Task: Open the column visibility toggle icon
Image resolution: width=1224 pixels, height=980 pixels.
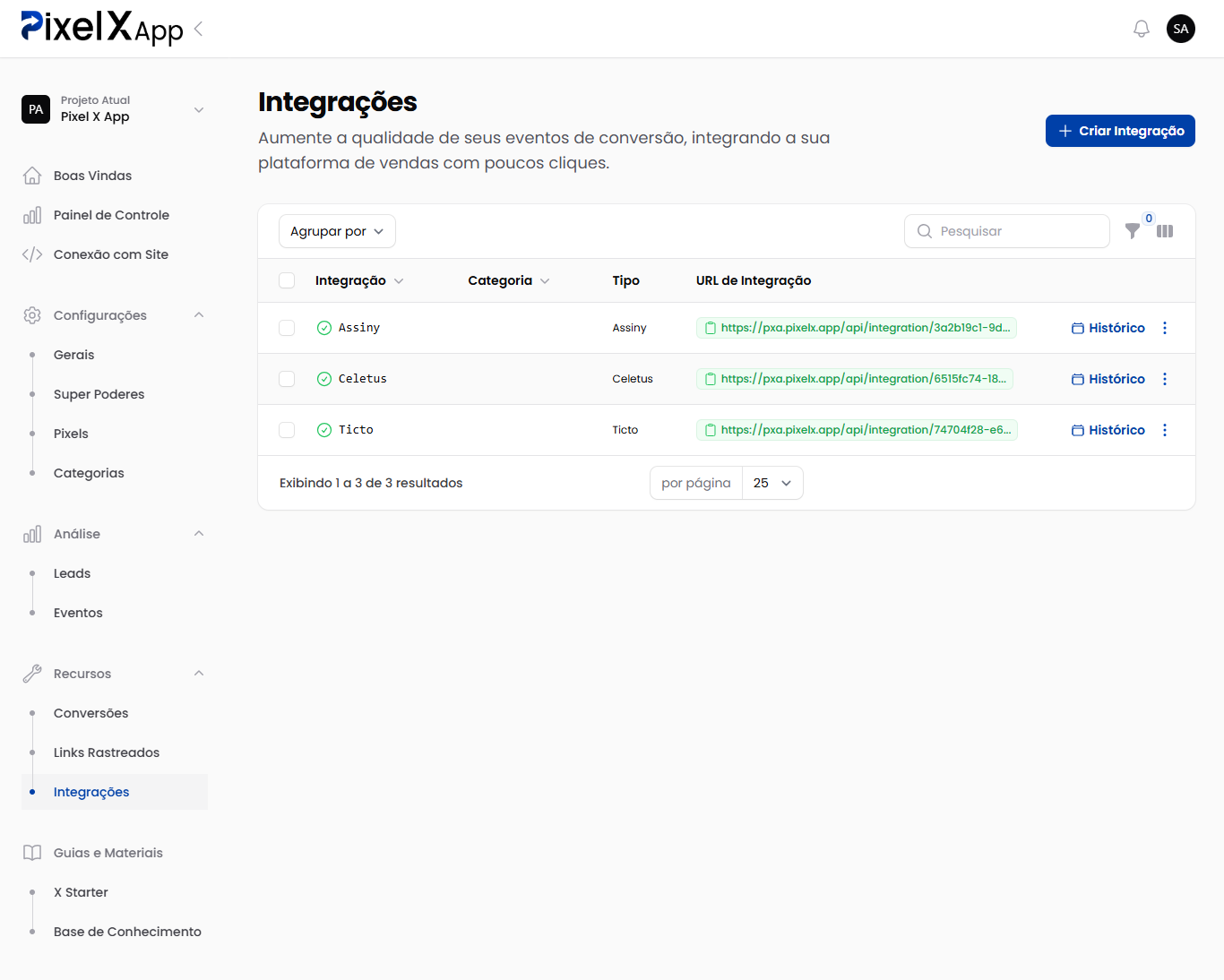Action: tap(1165, 231)
